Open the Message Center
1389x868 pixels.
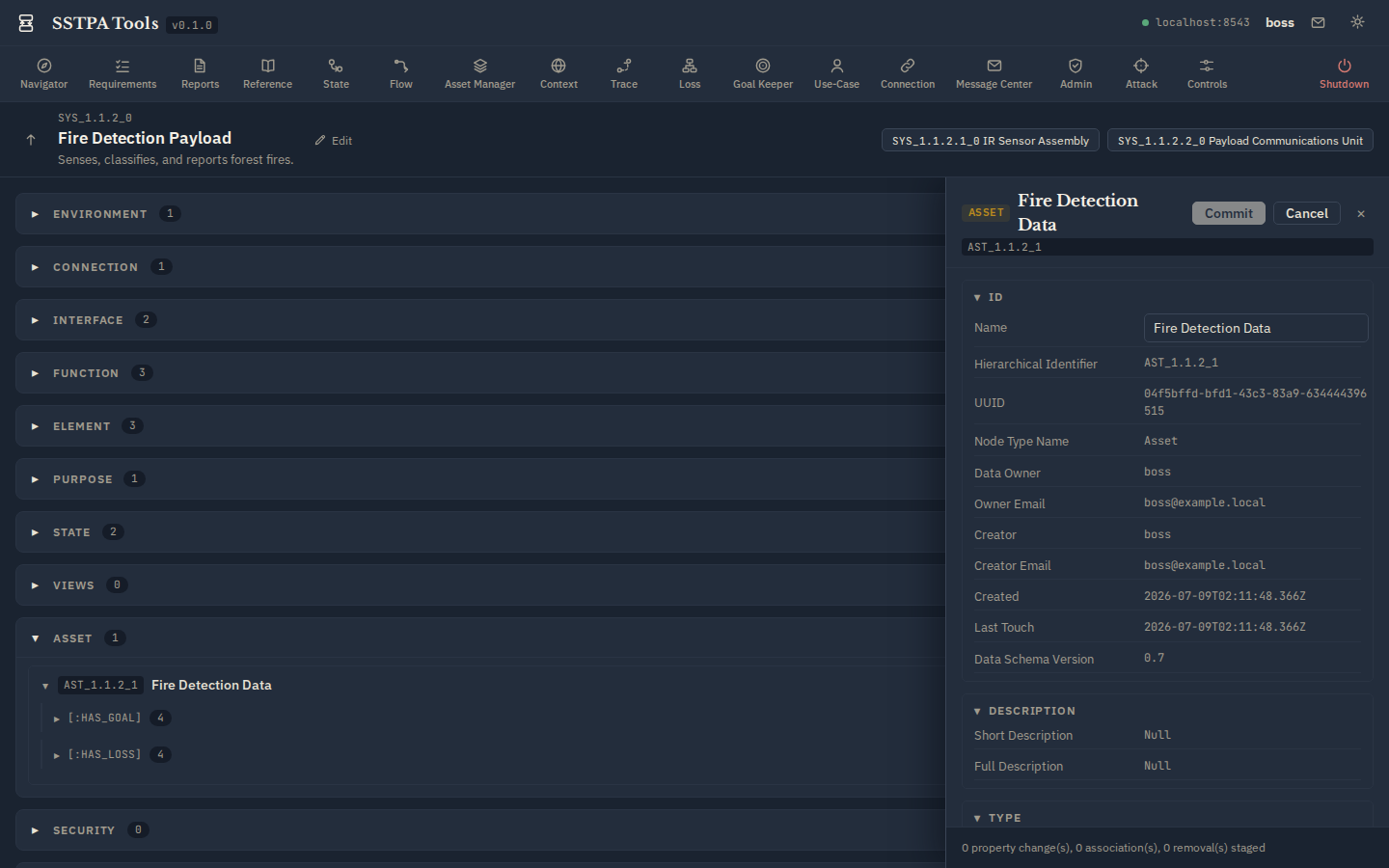pyautogui.click(x=994, y=73)
